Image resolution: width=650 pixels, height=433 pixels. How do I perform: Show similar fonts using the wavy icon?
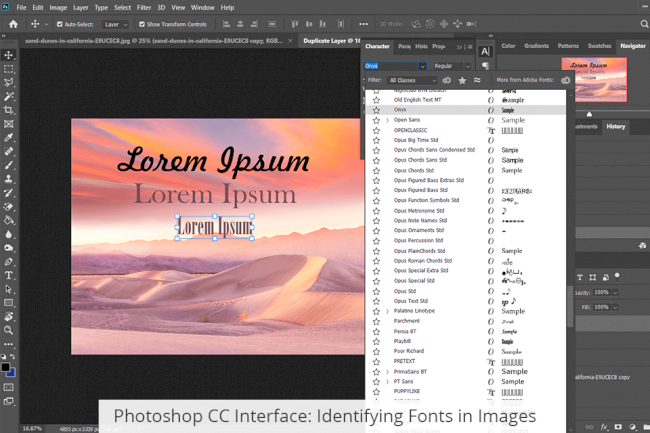click(x=479, y=80)
